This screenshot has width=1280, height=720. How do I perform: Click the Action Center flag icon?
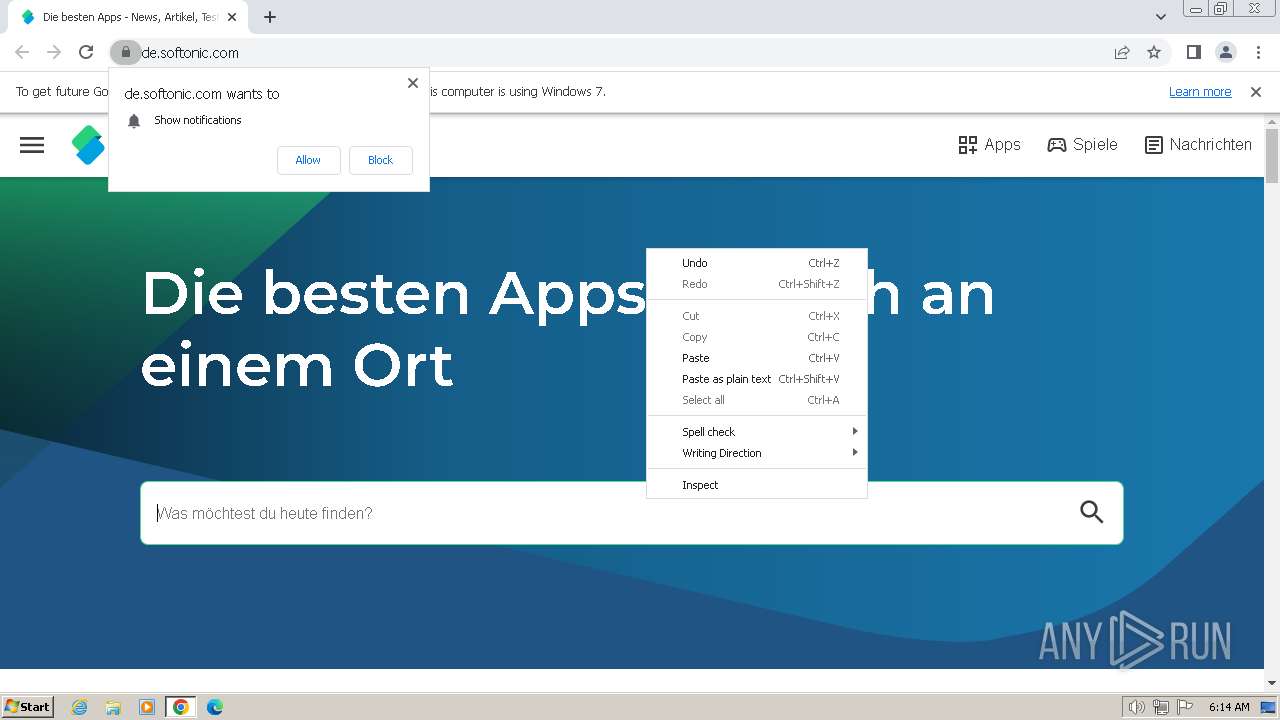[1185, 707]
